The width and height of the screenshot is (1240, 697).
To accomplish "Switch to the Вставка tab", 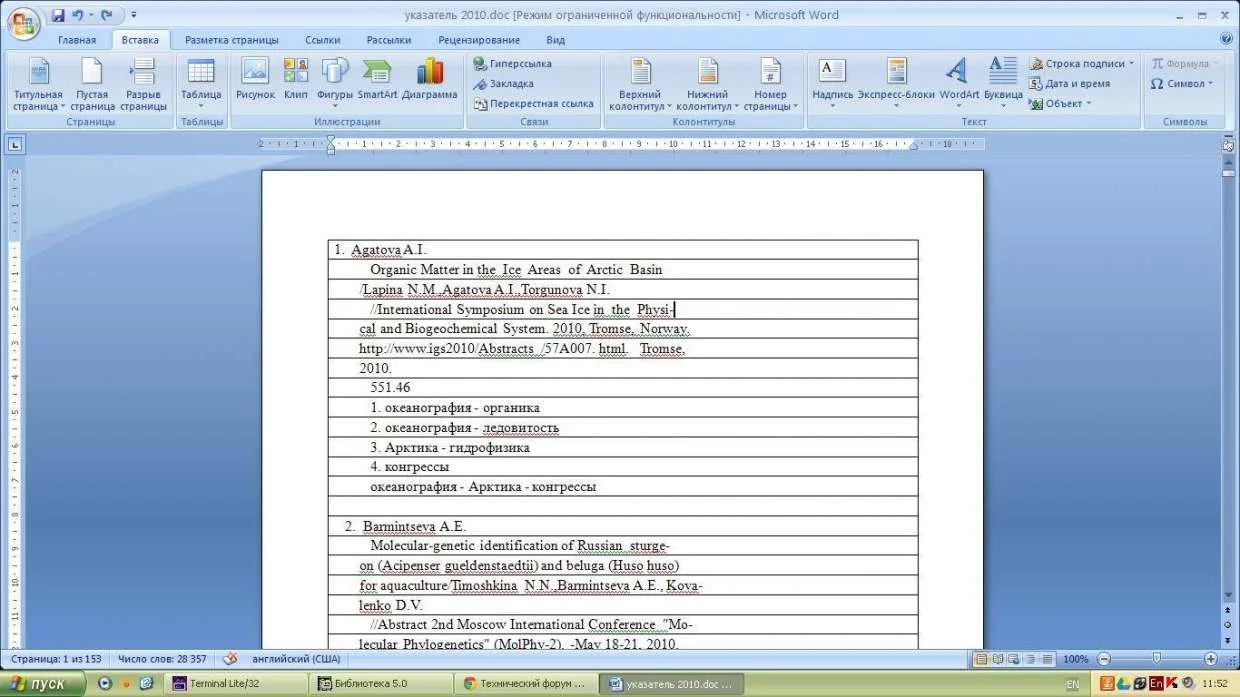I will [140, 40].
